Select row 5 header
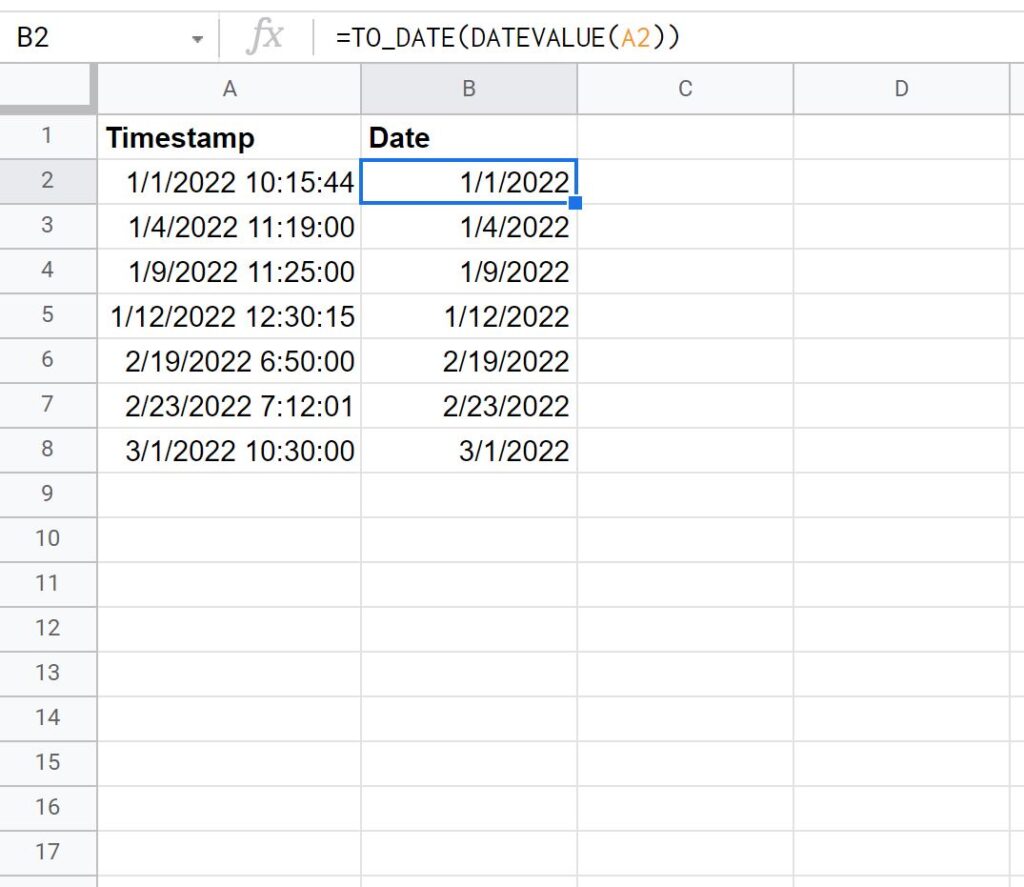This screenshot has width=1024, height=887. coord(47,316)
